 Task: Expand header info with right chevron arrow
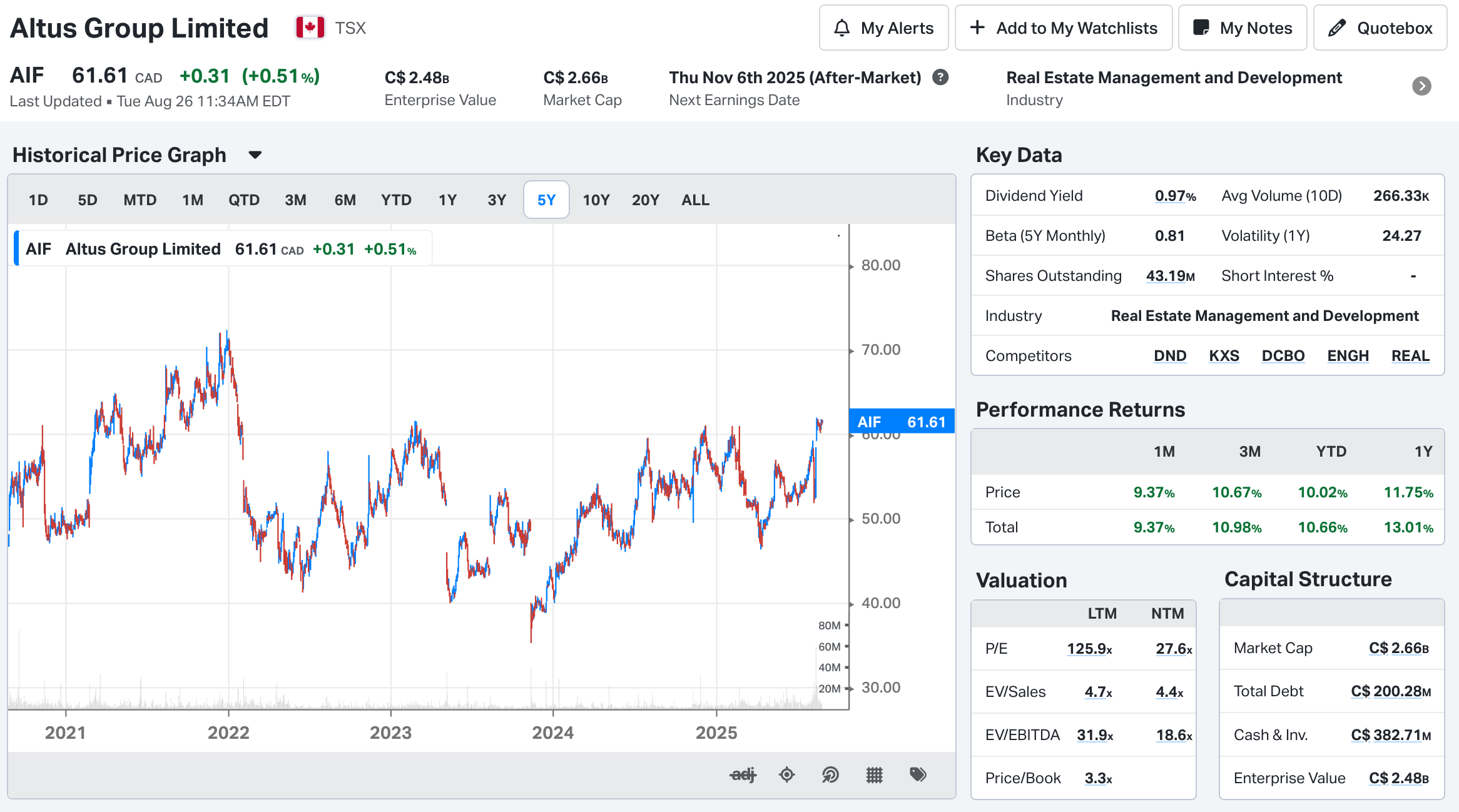pyautogui.click(x=1421, y=86)
